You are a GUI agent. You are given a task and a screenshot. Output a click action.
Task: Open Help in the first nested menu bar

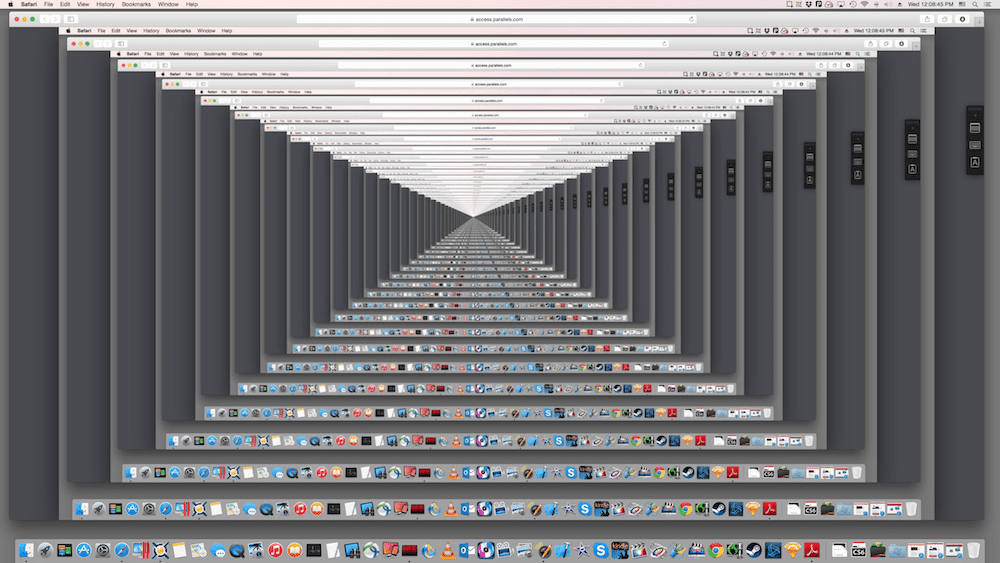226,31
